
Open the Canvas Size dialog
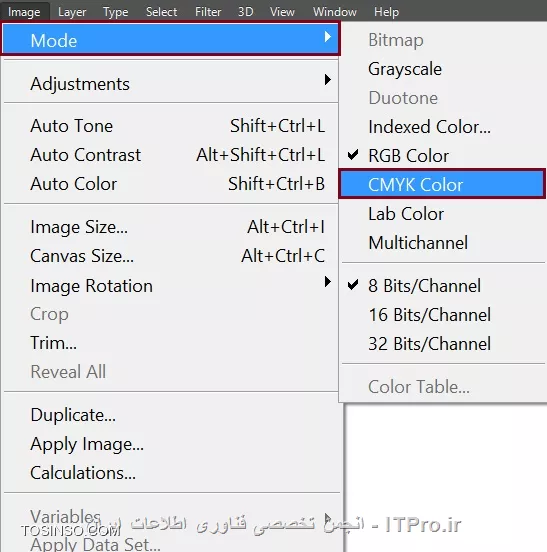(170, 256)
